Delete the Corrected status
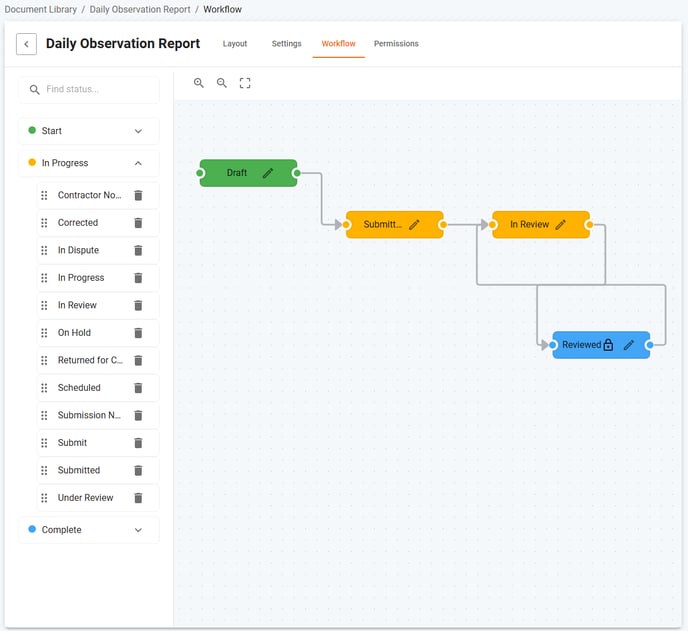Image resolution: width=688 pixels, height=631 pixels. (x=138, y=223)
